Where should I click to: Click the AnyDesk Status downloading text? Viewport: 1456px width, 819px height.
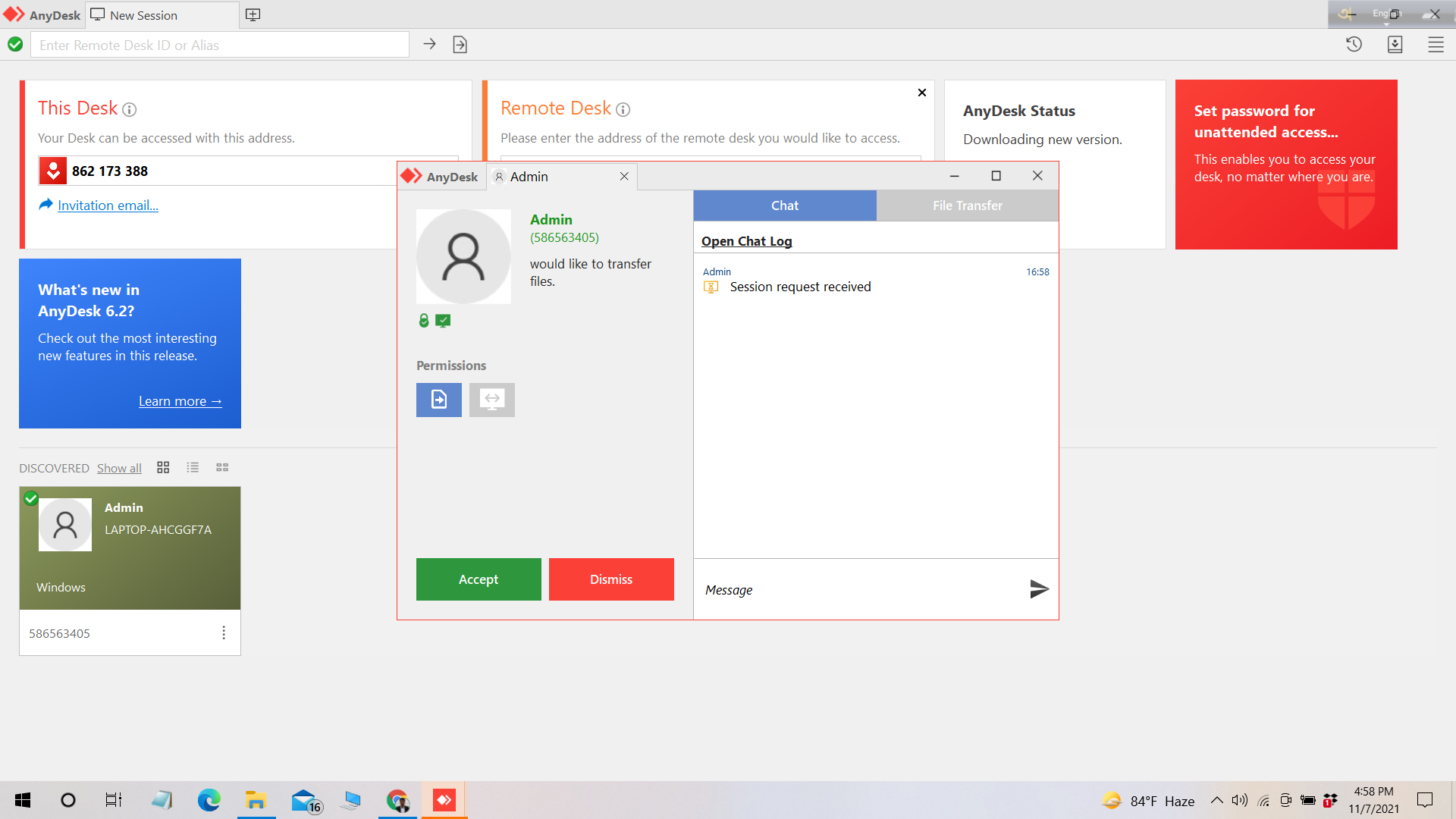(1043, 140)
